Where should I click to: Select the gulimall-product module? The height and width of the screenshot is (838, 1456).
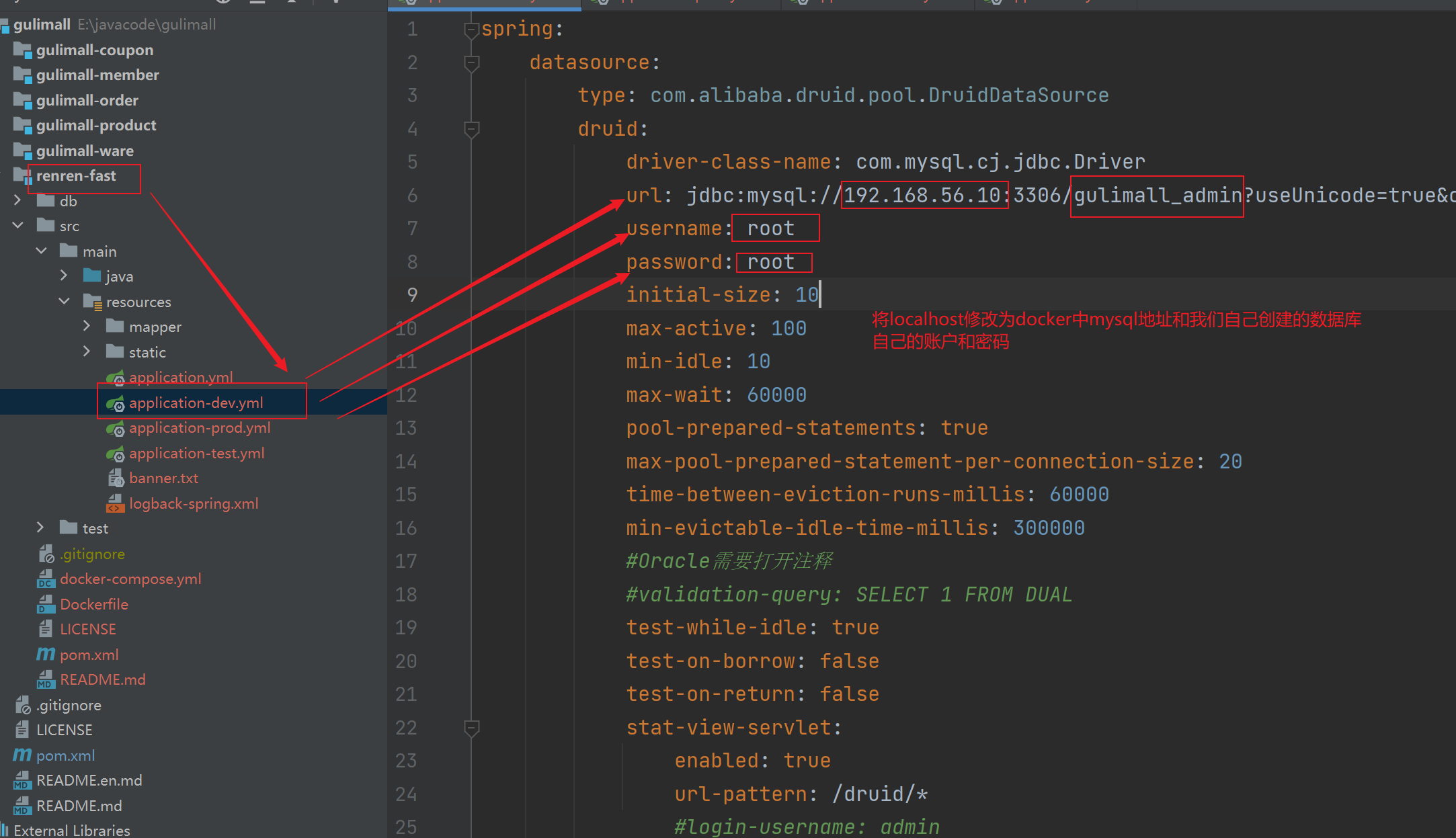pos(96,126)
